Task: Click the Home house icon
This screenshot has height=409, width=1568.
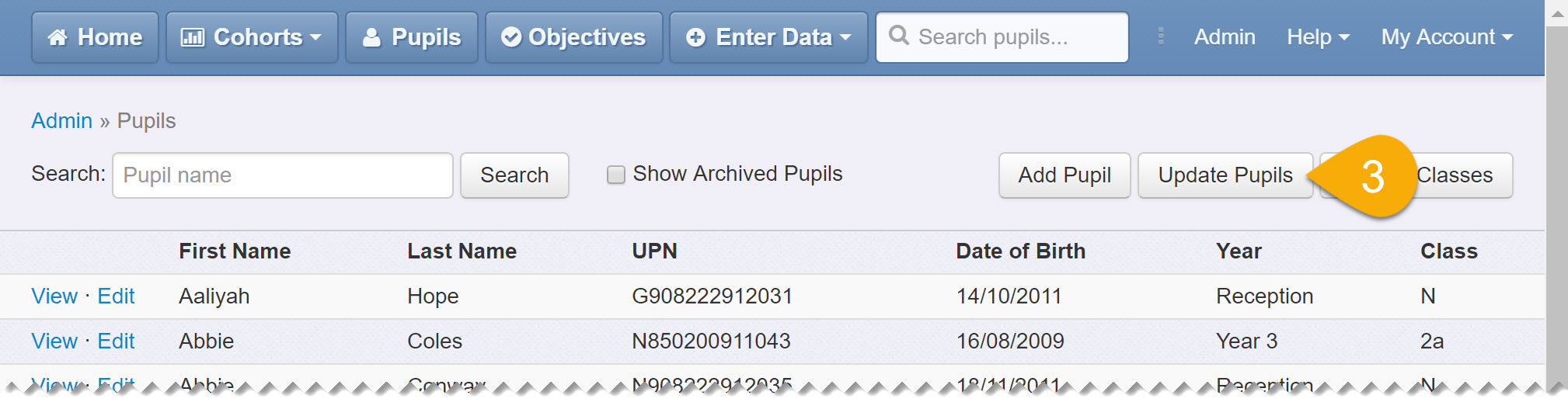Action: [57, 37]
